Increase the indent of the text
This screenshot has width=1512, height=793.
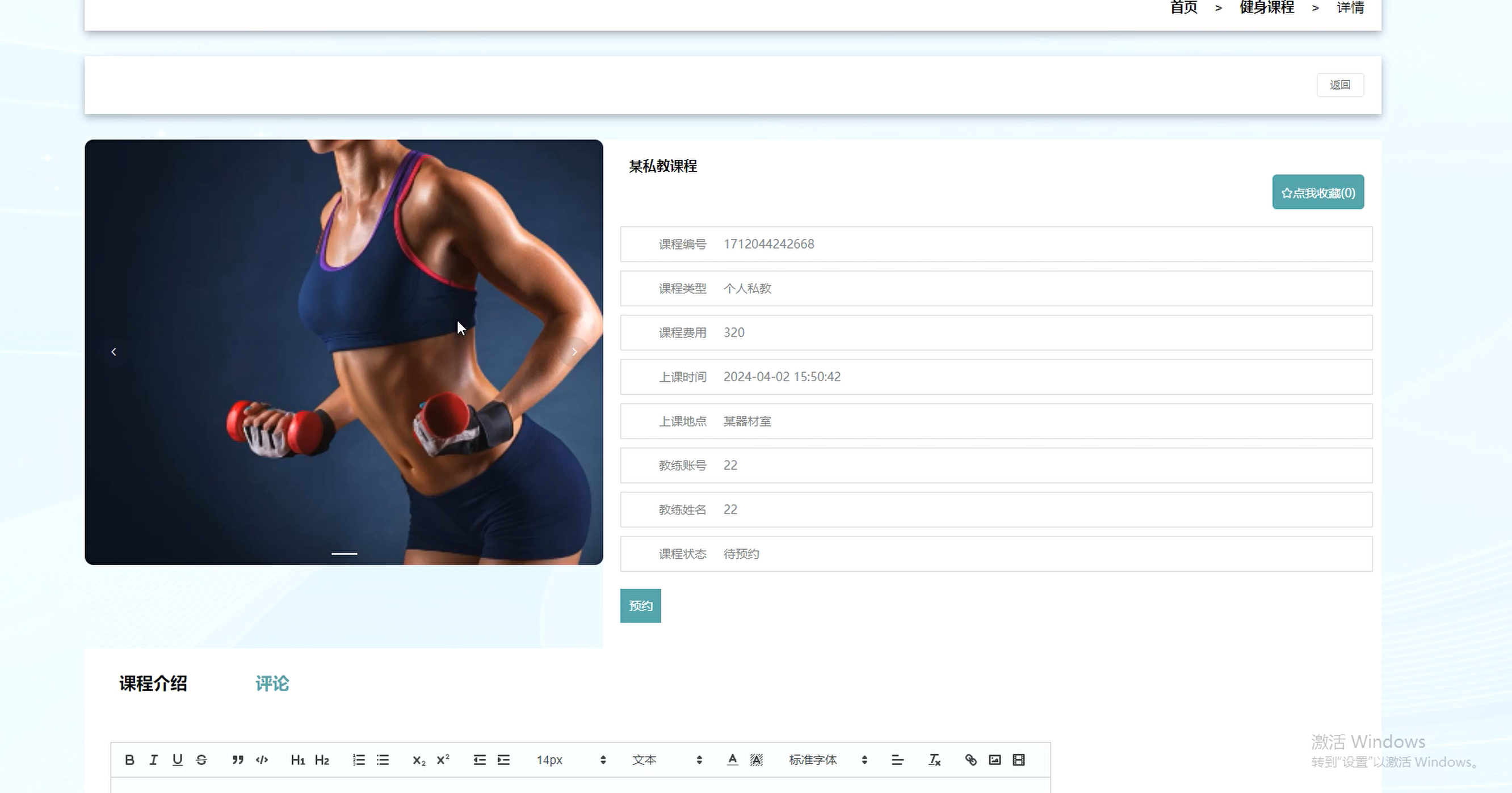click(503, 760)
